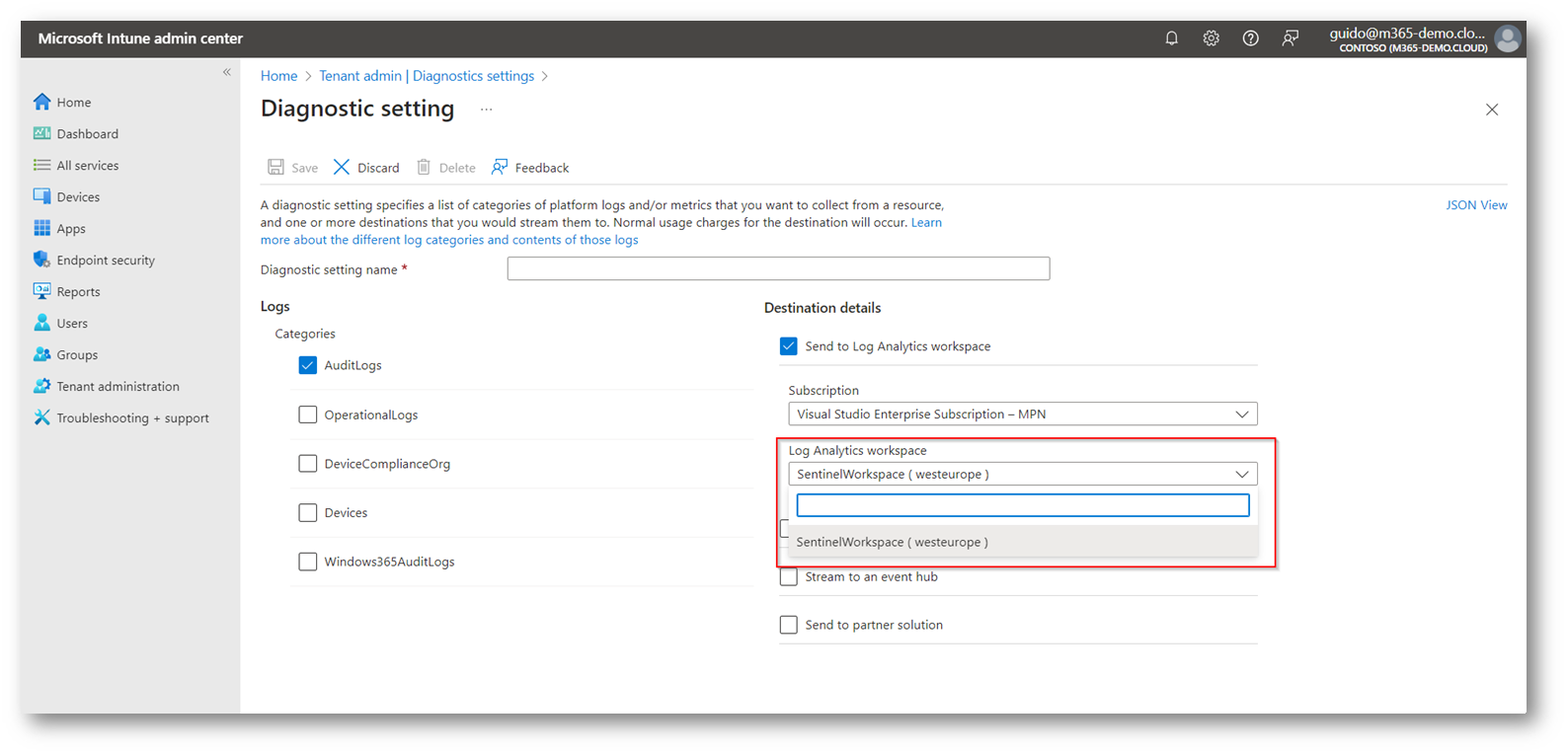
Task: Enable the DeviceComplianceOrg checkbox
Action: 308,463
